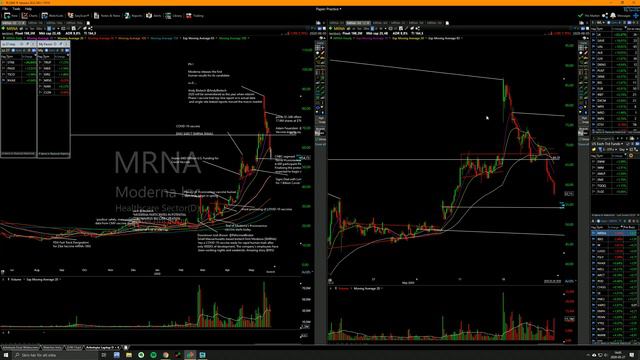
Task: Open EasyScan from the top toolbar
Action: click(x=78, y=16)
